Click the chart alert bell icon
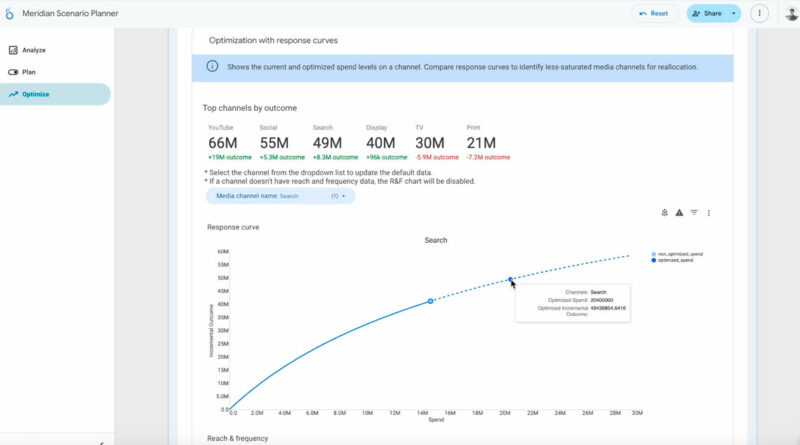Image resolution: width=800 pixels, height=445 pixels. coord(665,213)
